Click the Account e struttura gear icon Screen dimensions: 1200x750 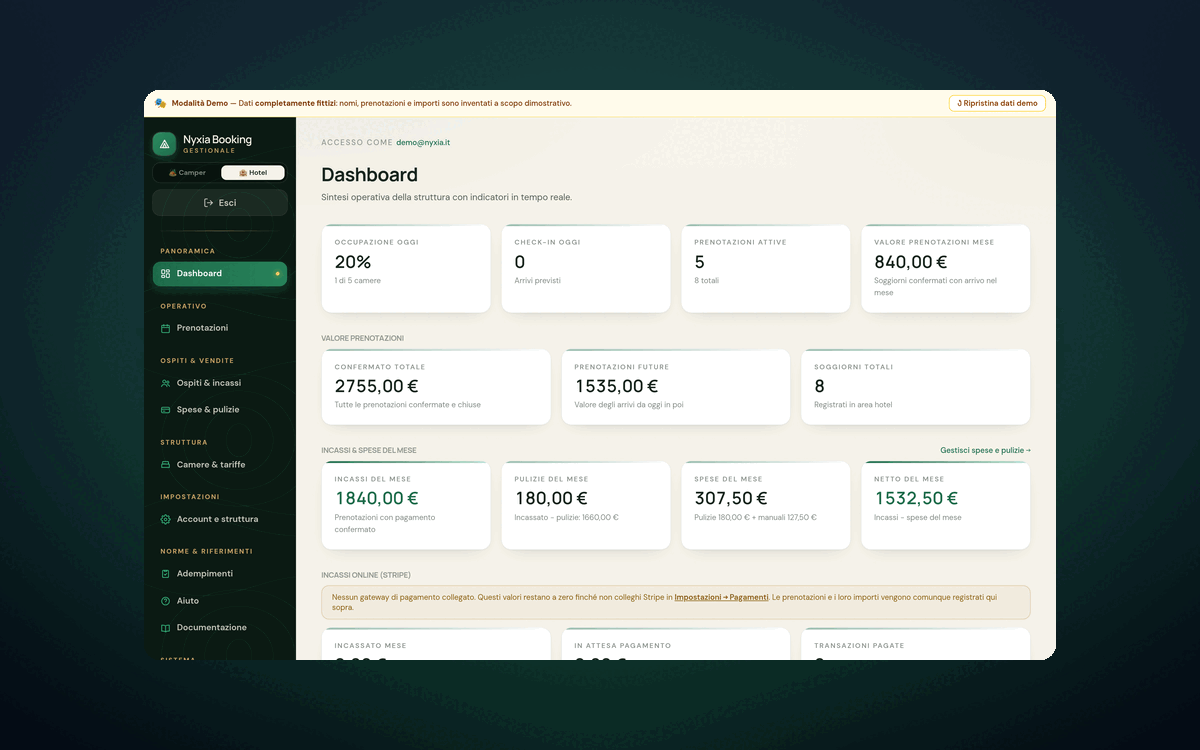click(166, 519)
